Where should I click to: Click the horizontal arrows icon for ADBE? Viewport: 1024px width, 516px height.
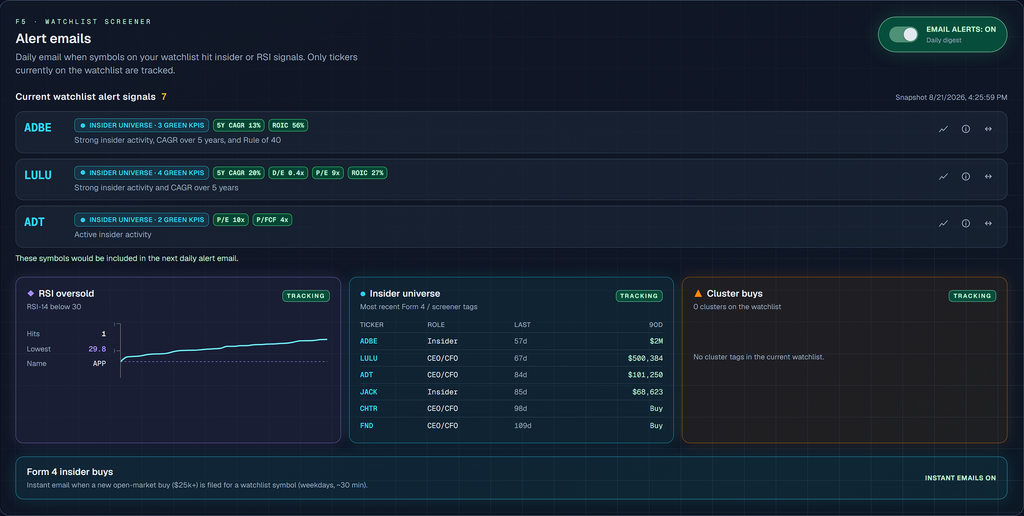coord(988,129)
